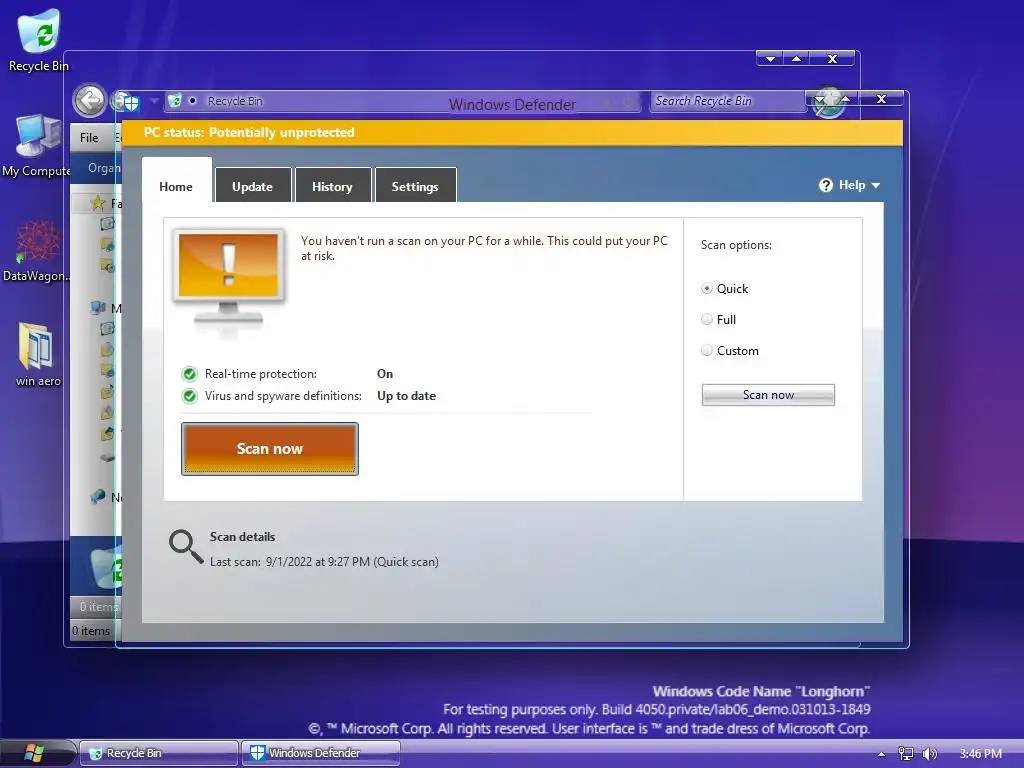
Task: Switch to the Settings tab
Action: coord(415,187)
